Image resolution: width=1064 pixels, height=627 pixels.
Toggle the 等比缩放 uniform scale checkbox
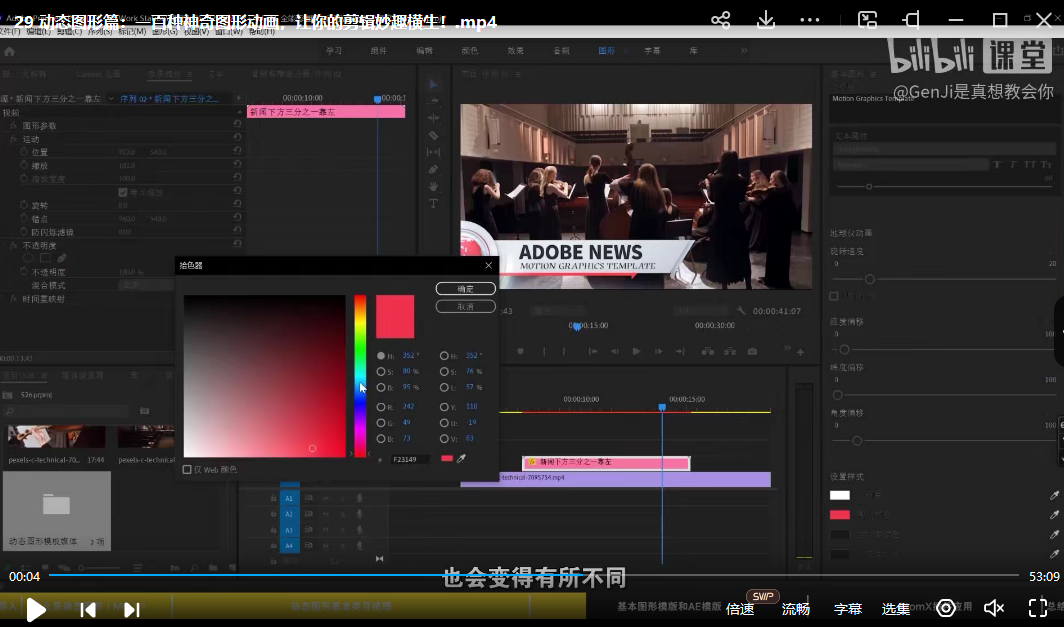[x=123, y=192]
